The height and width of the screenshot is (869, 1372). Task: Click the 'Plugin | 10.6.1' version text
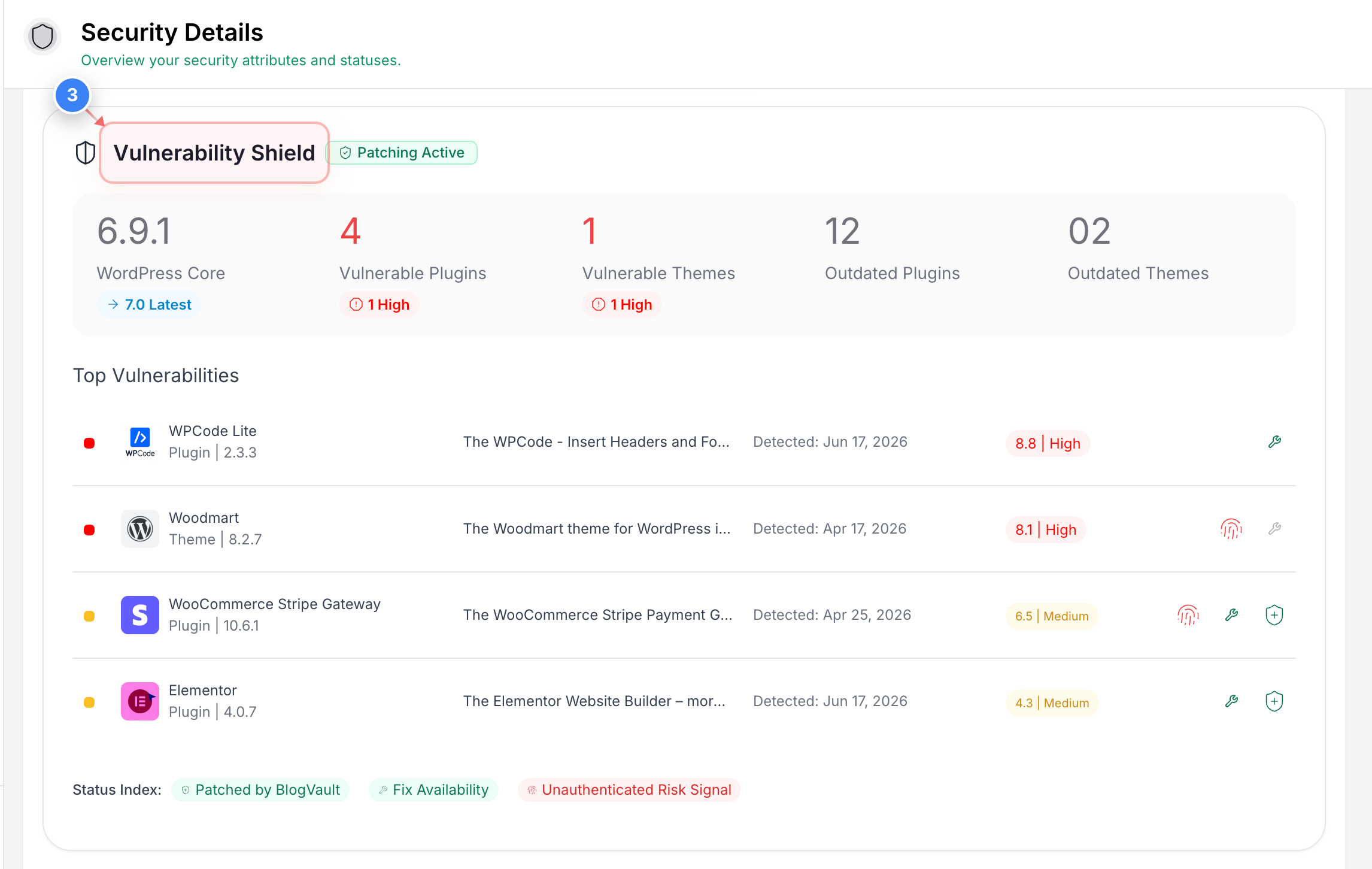214,626
